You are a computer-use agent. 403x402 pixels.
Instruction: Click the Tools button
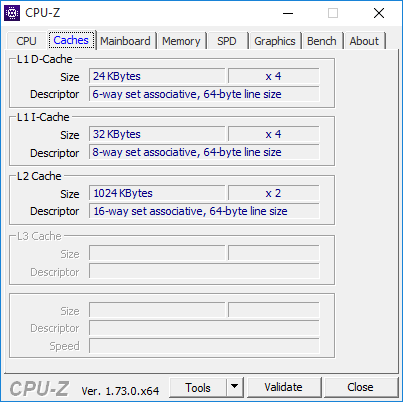(x=198, y=387)
